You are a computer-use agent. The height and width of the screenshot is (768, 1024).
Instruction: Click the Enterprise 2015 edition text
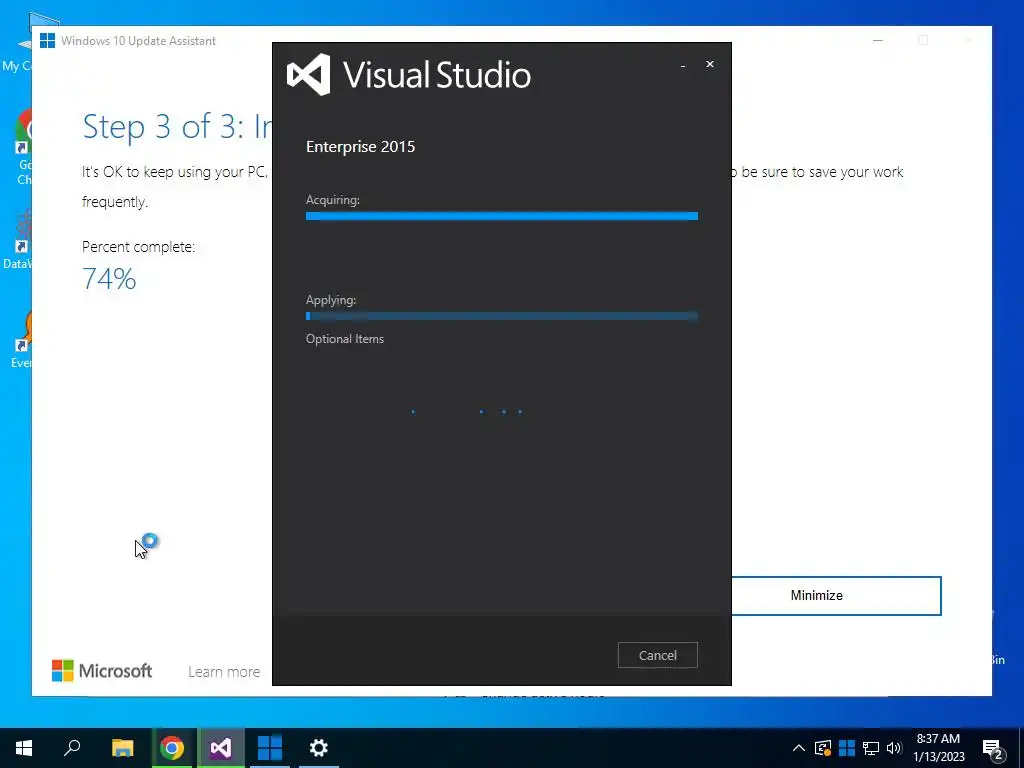point(360,146)
